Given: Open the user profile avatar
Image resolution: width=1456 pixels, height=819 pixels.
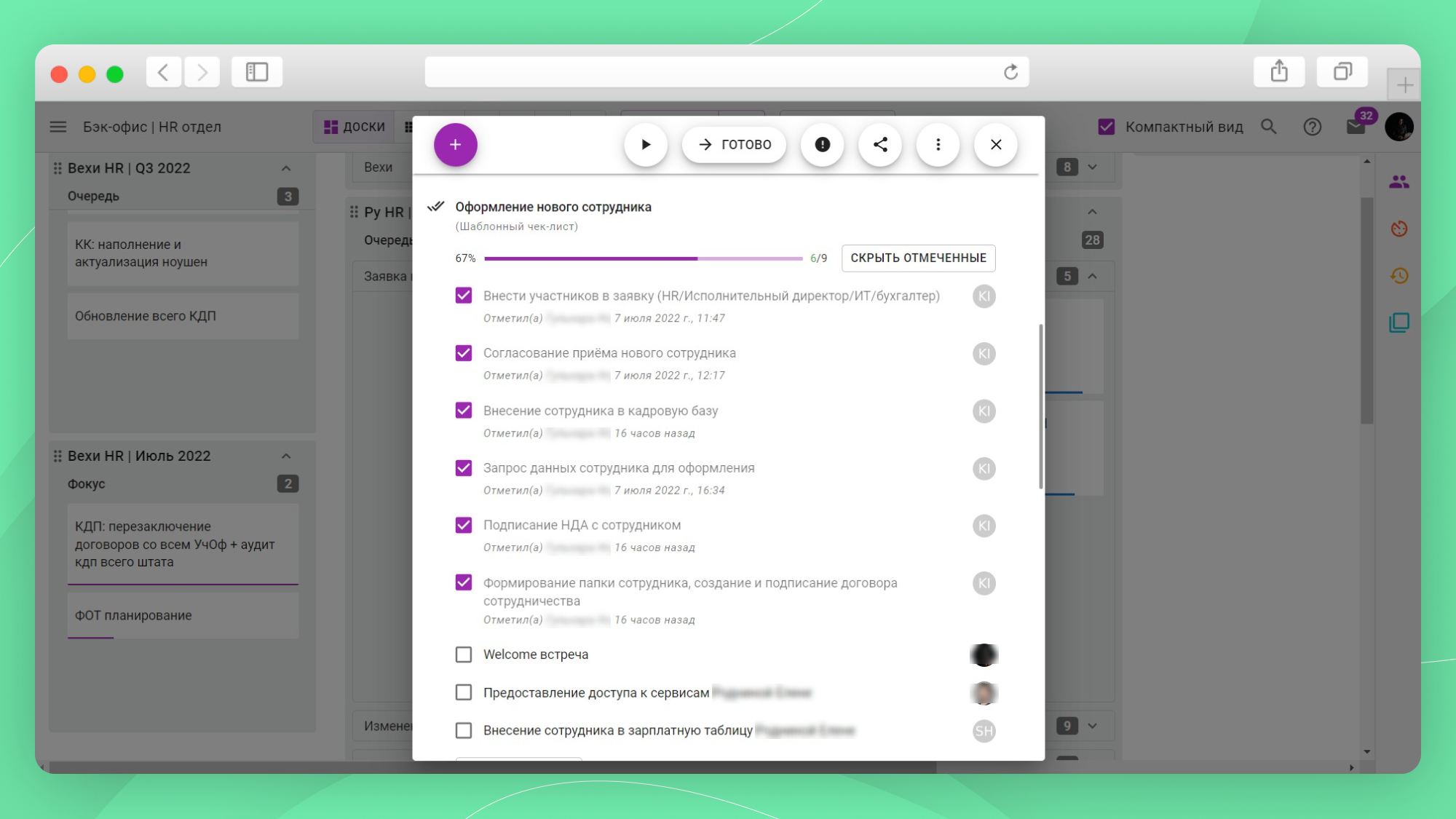Looking at the screenshot, I should (1399, 127).
